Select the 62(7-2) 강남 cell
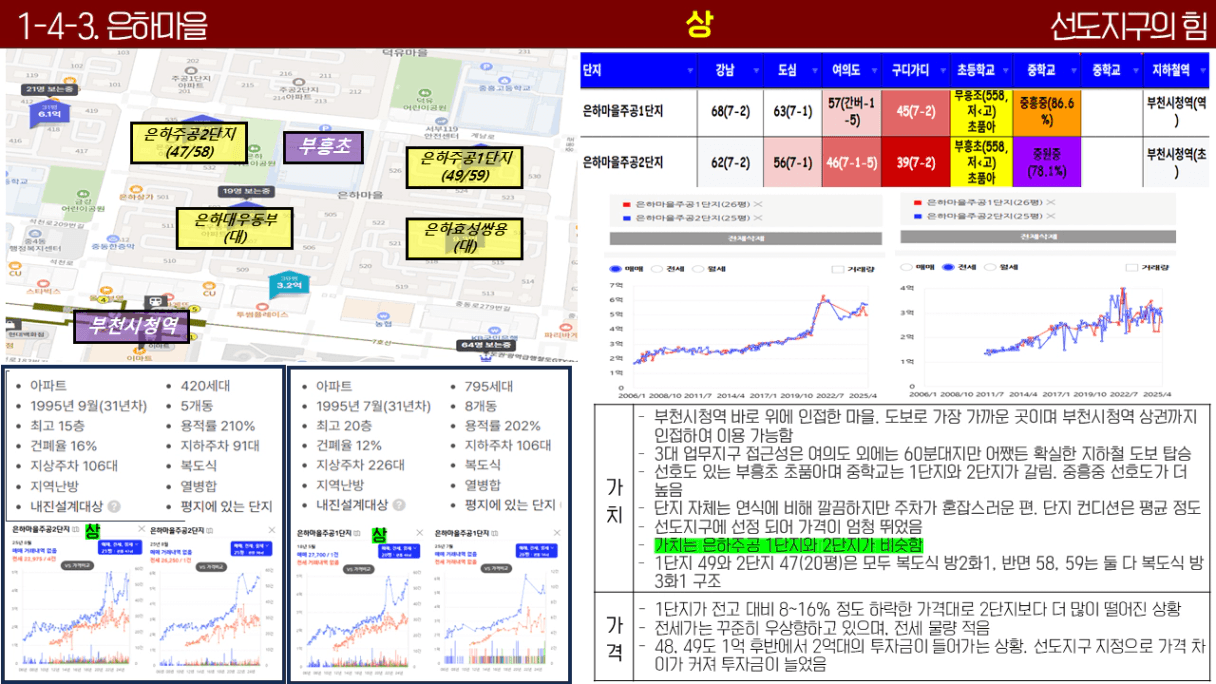The width and height of the screenshot is (1216, 684). coord(731,162)
